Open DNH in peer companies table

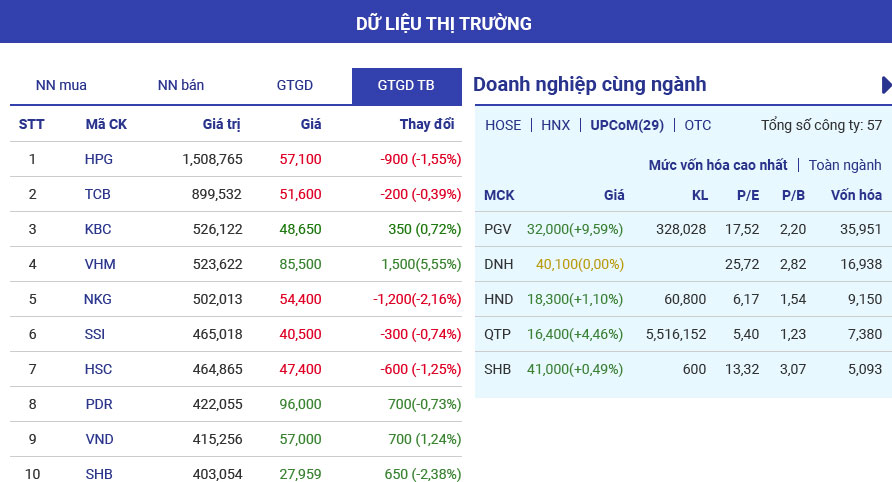coord(498,264)
